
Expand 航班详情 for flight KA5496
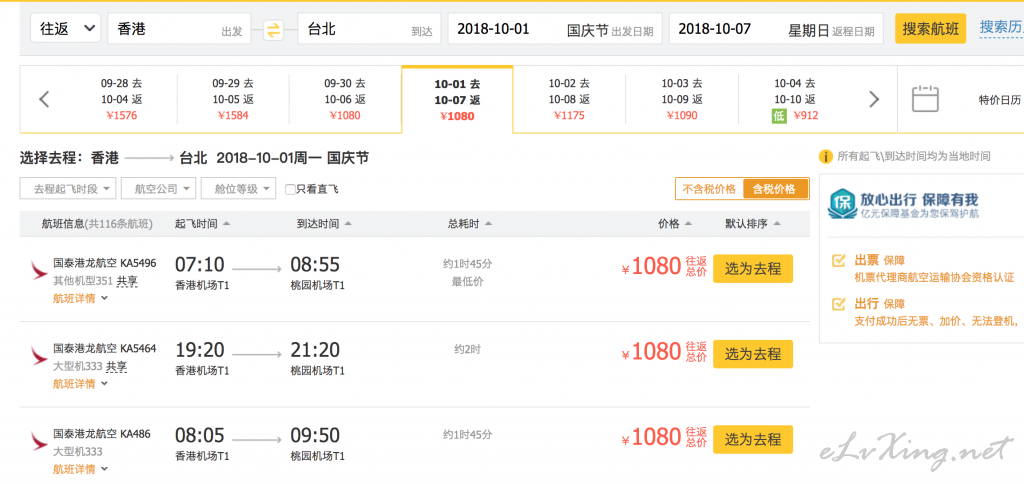pyautogui.click(x=80, y=298)
